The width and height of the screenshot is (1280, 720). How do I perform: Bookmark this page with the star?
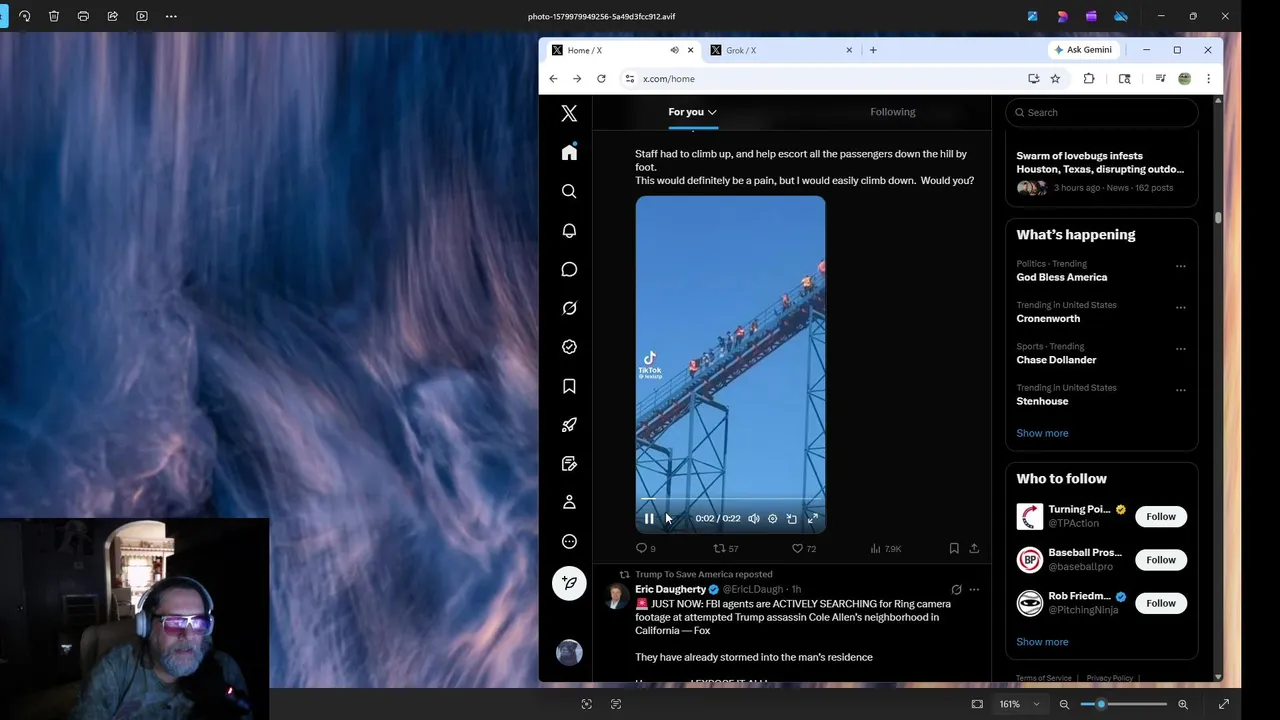1055,79
